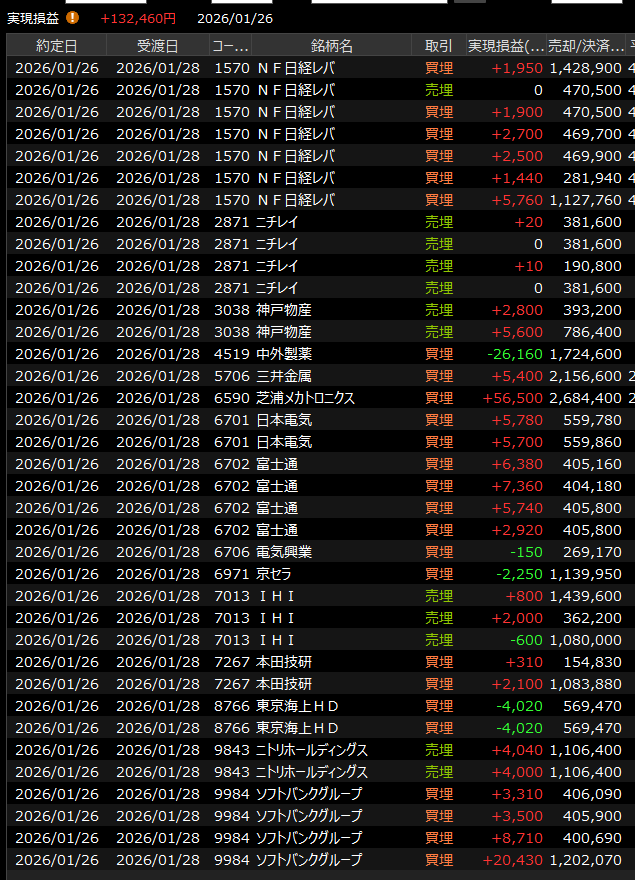Click the orange warning icon beside 実現損益

[x=72, y=18]
